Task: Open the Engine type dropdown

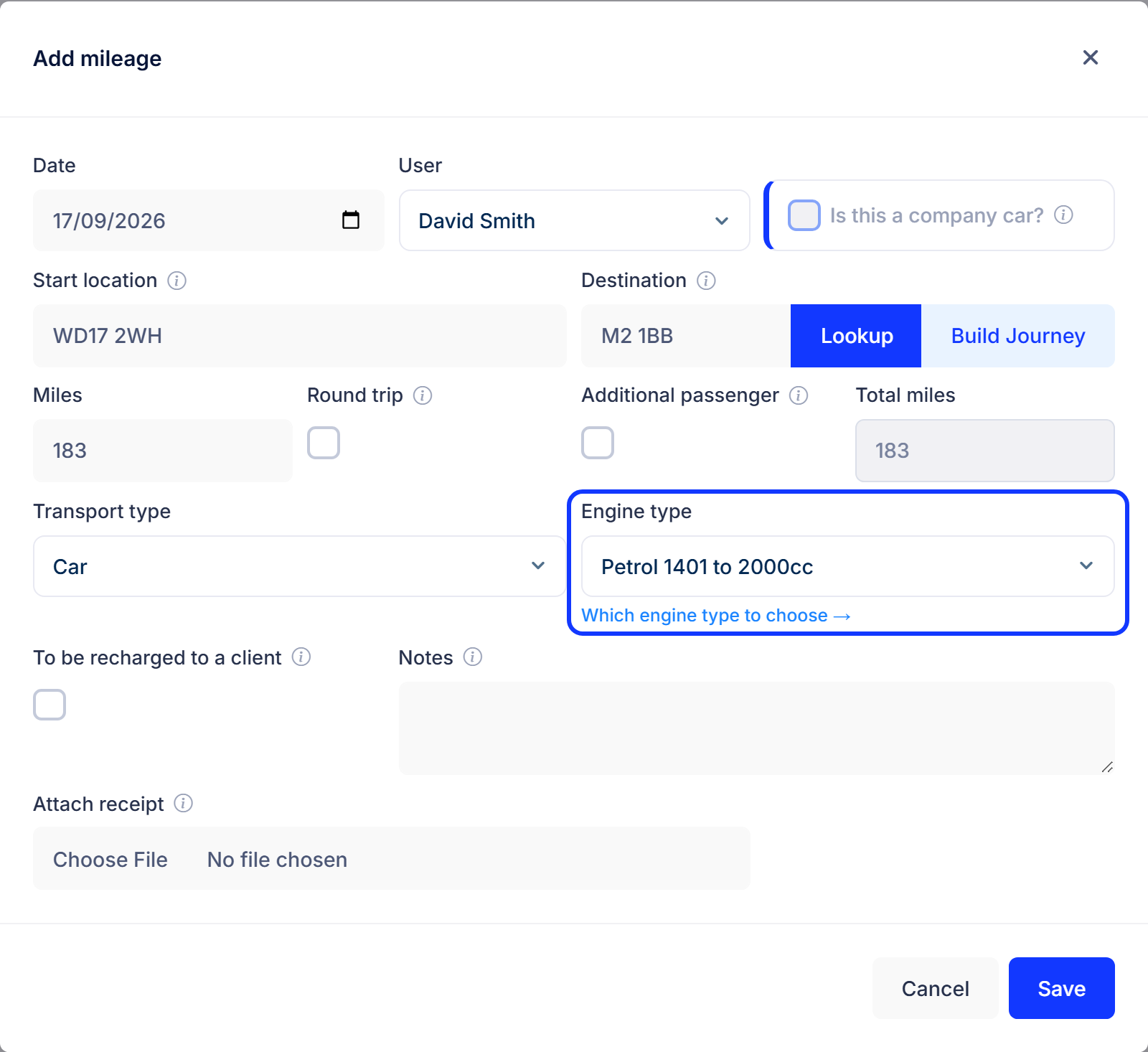Action: pyautogui.click(x=847, y=566)
